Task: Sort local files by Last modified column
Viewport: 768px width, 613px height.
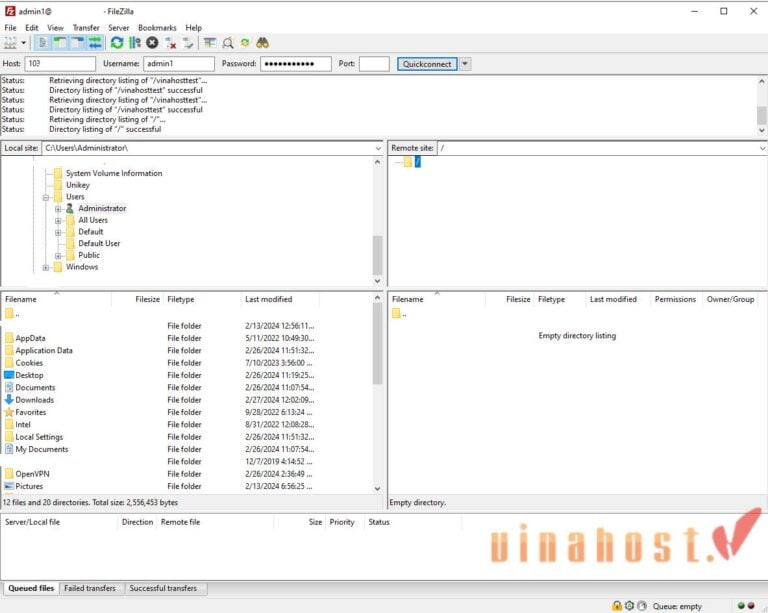Action: [x=268, y=299]
